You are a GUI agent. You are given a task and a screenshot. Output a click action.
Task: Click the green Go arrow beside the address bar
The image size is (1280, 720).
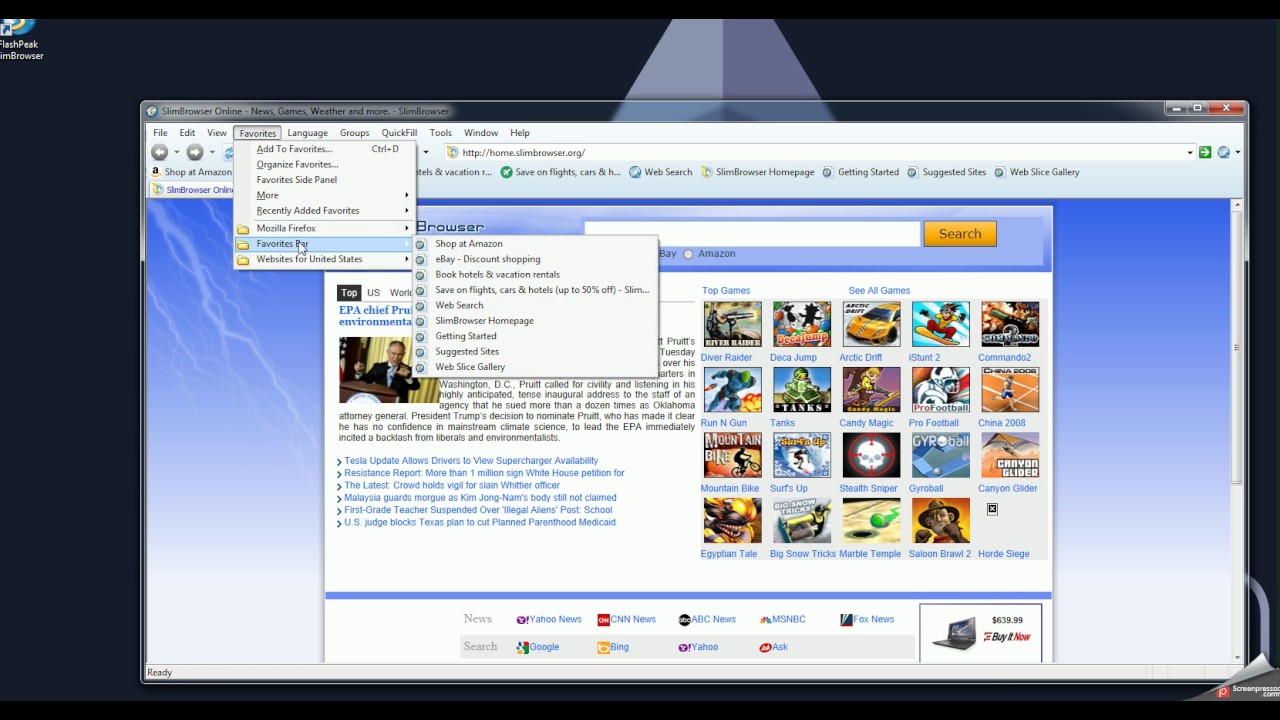1205,152
